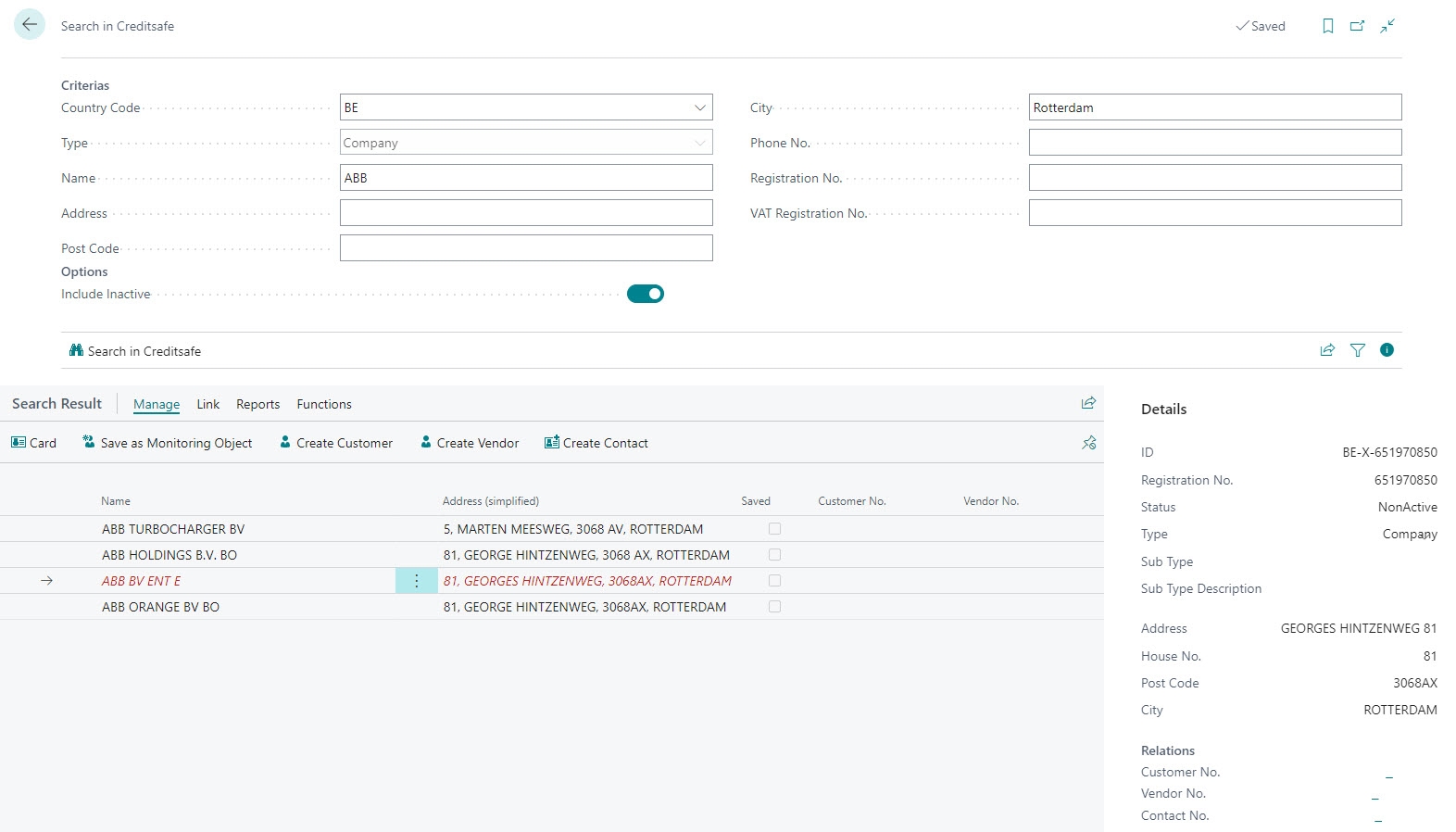Open the Reports menu

[257, 404]
